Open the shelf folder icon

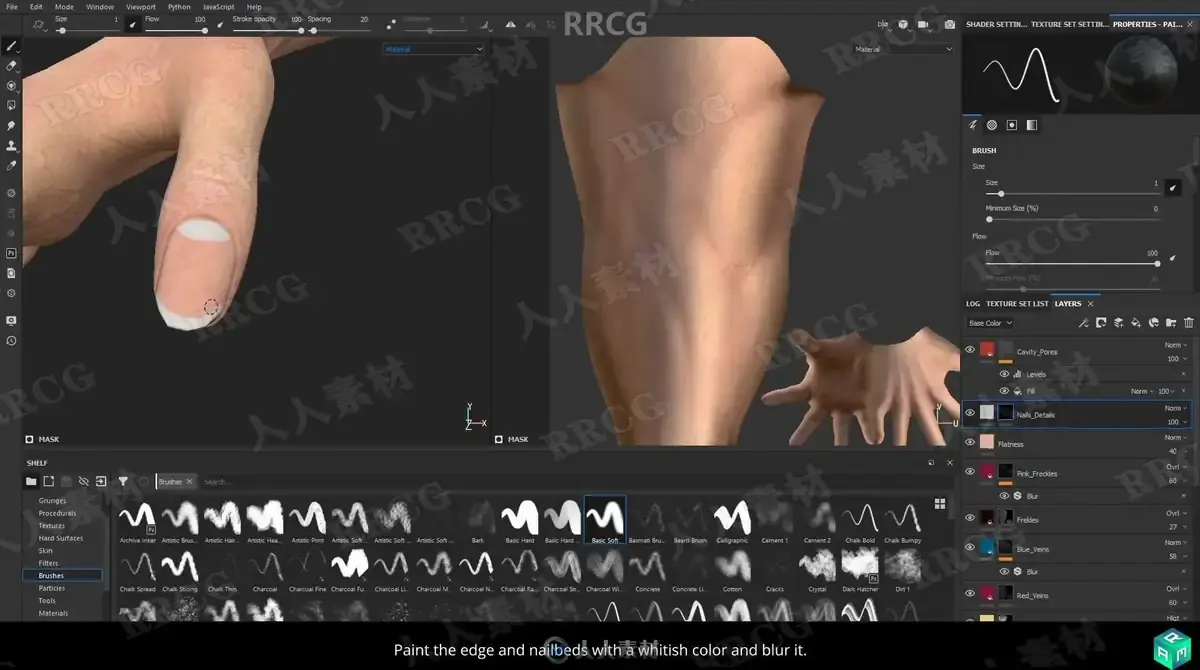coord(31,481)
